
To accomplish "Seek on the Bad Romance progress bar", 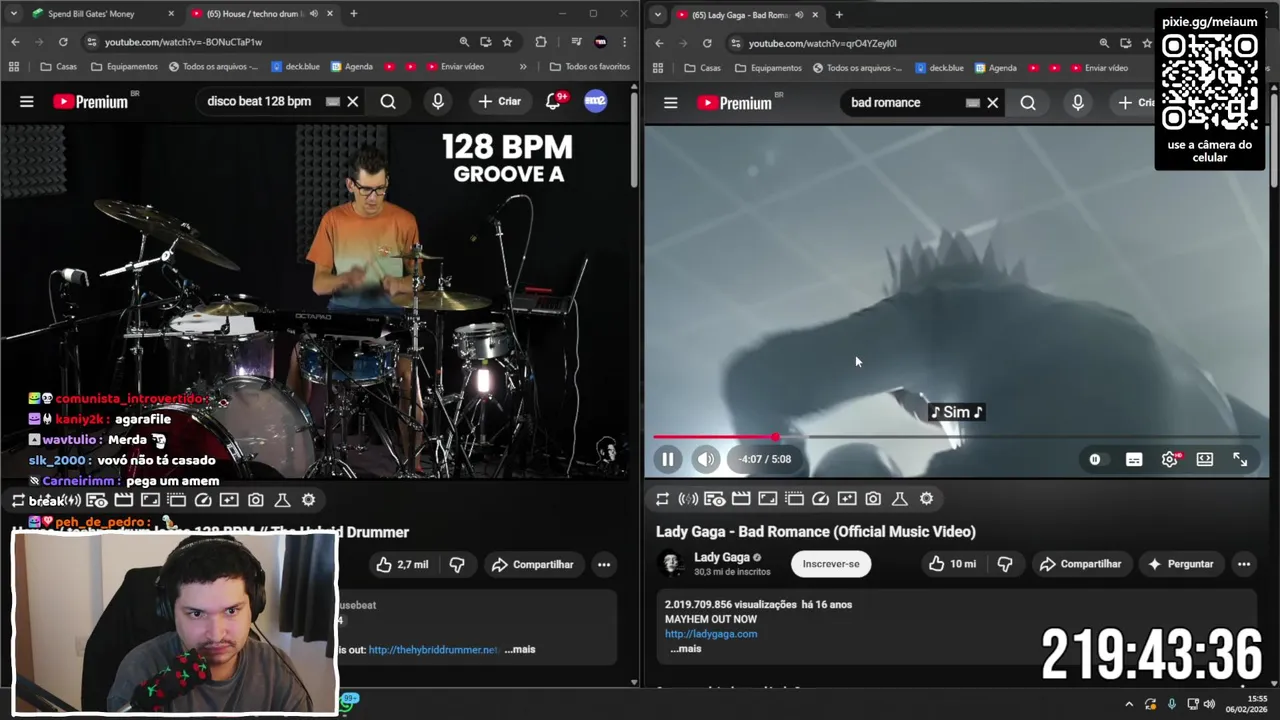I will (956, 437).
